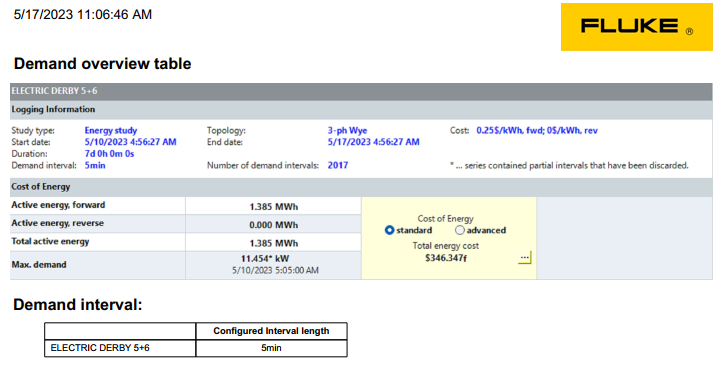
Task: Click the Total active energy label
Action: 50,241
